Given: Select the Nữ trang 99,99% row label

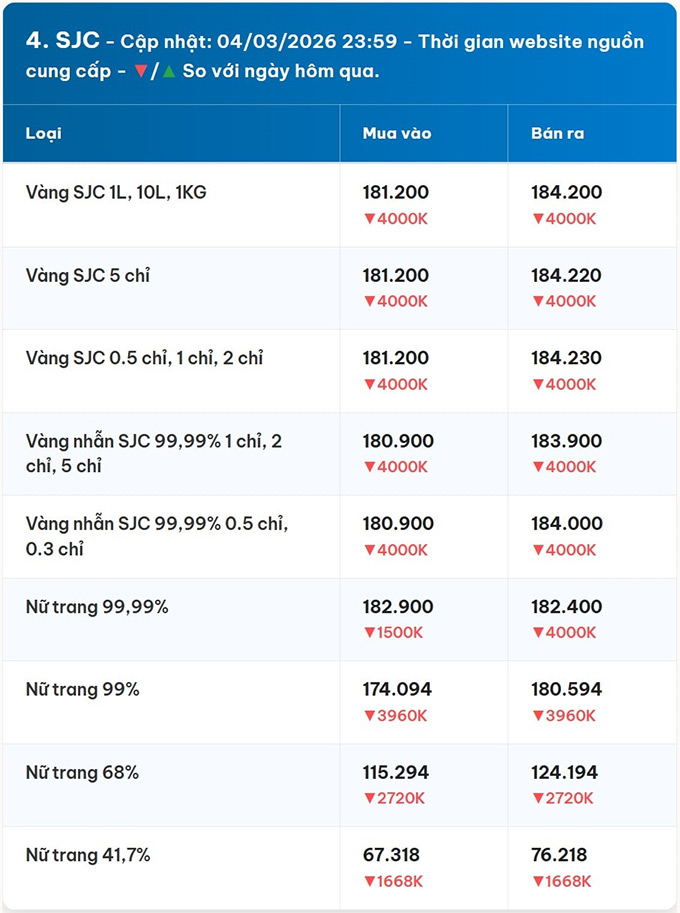Looking at the screenshot, I should coord(97,607).
